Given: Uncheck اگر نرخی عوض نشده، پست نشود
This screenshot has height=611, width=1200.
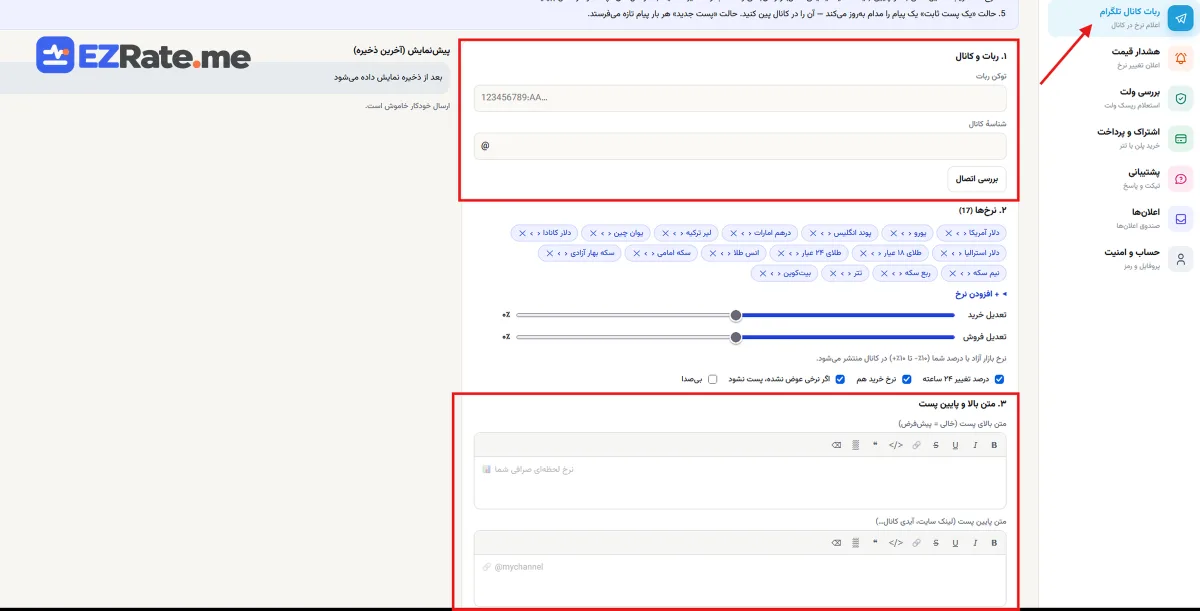Looking at the screenshot, I should (840, 379).
